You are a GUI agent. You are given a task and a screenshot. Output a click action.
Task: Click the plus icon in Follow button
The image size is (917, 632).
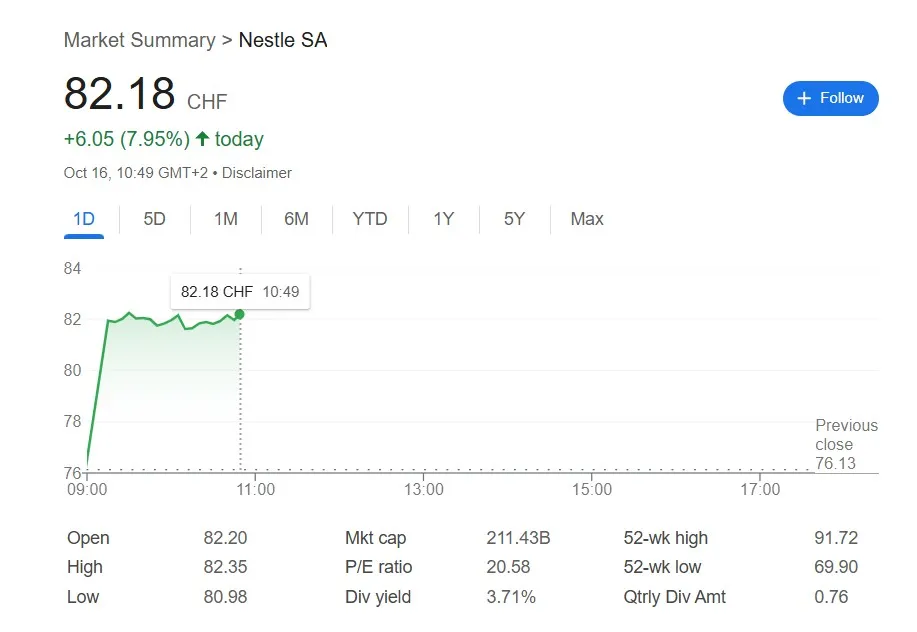804,98
